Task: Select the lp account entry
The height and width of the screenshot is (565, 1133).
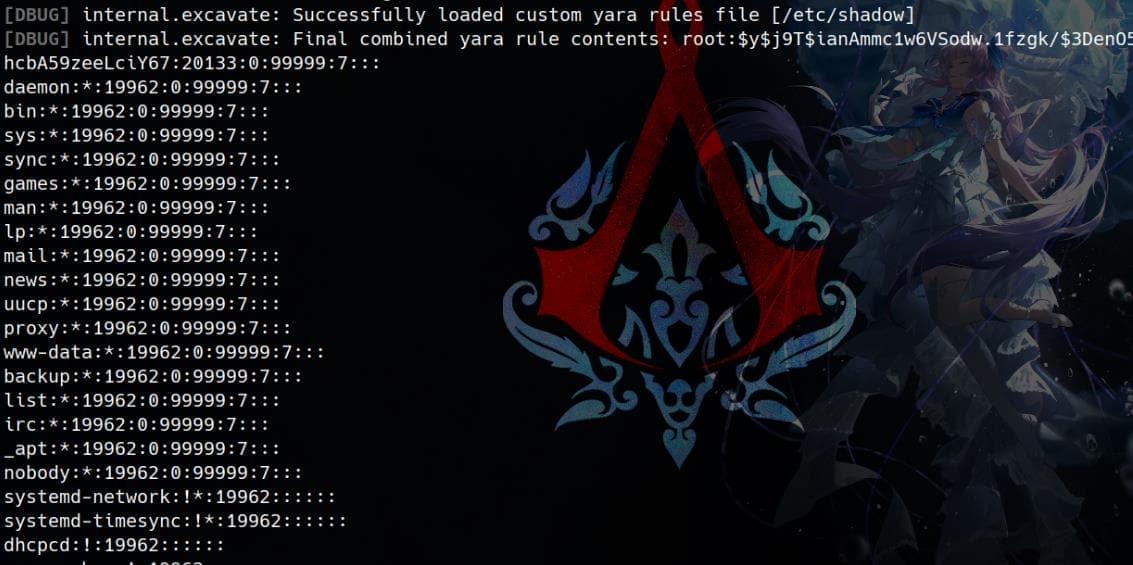Action: 131,232
